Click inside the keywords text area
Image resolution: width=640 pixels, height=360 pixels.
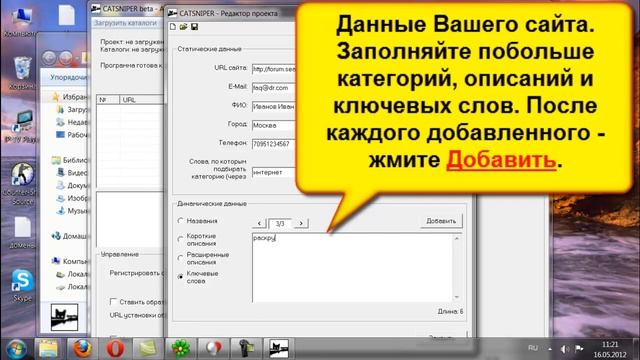click(x=353, y=267)
